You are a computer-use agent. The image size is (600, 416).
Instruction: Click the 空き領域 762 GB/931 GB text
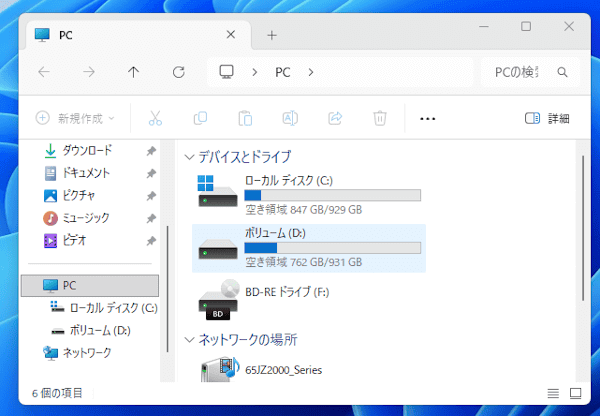[x=303, y=262]
